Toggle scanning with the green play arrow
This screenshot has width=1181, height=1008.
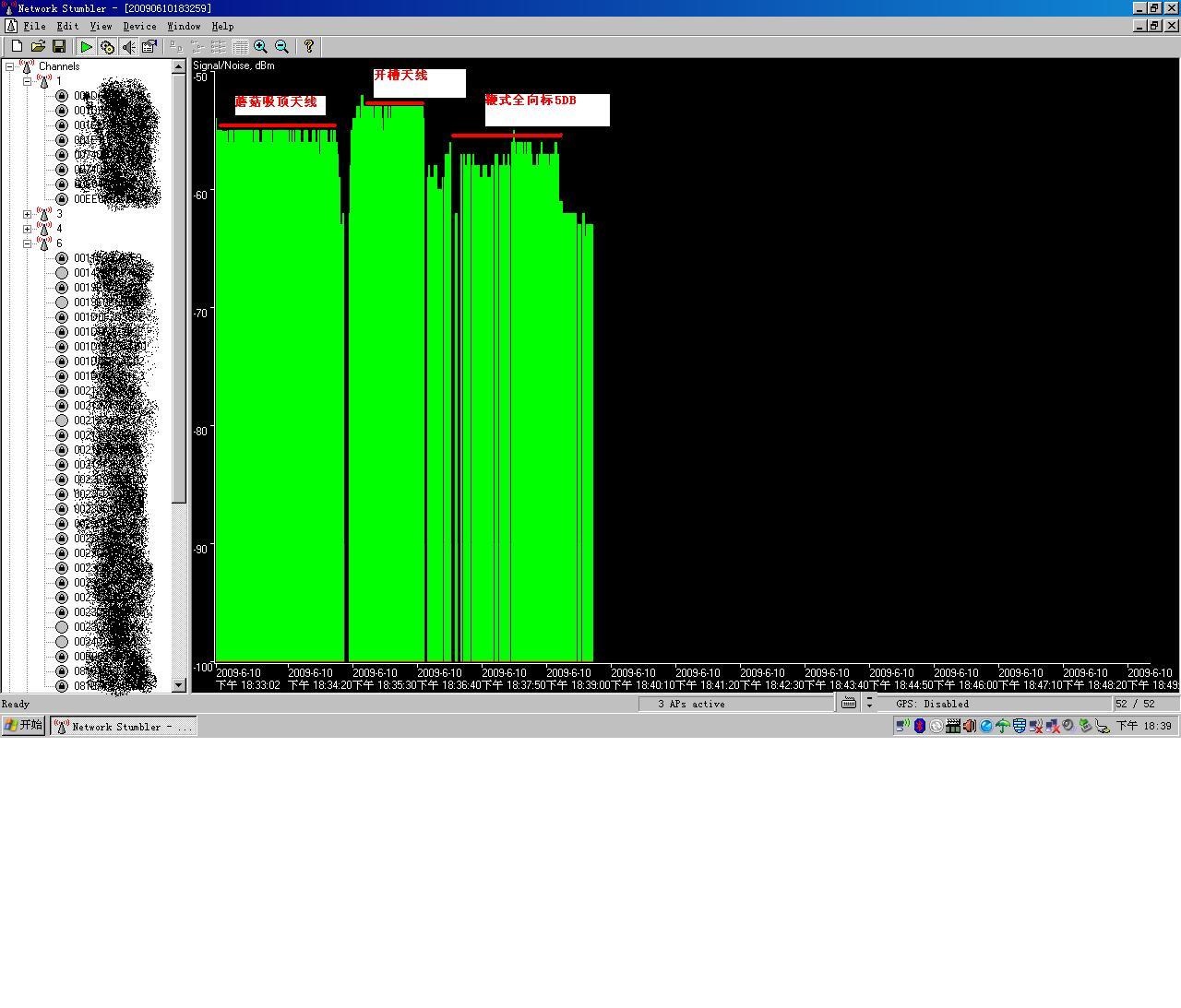coord(86,46)
